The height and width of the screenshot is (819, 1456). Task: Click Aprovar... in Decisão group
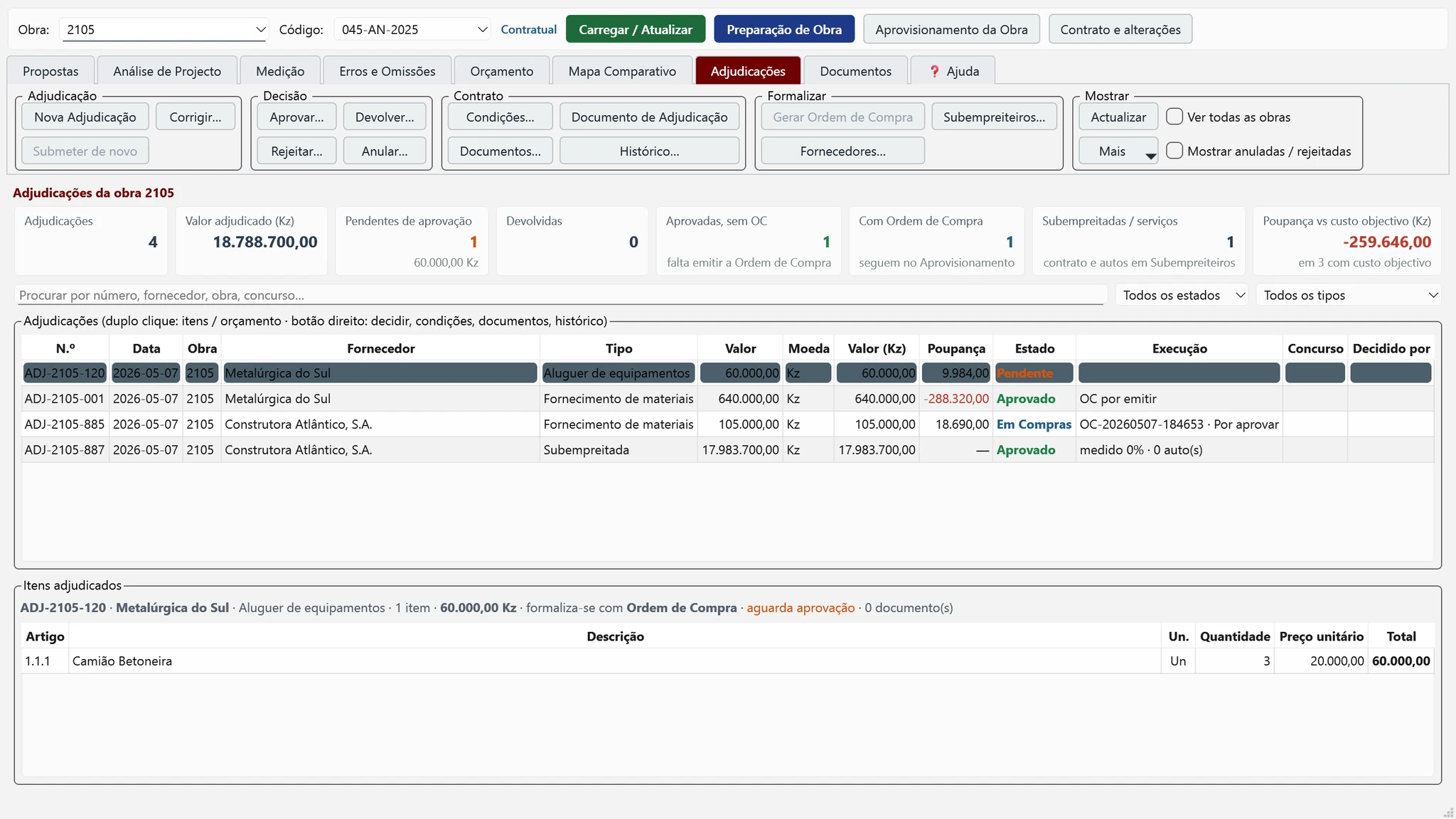296,117
